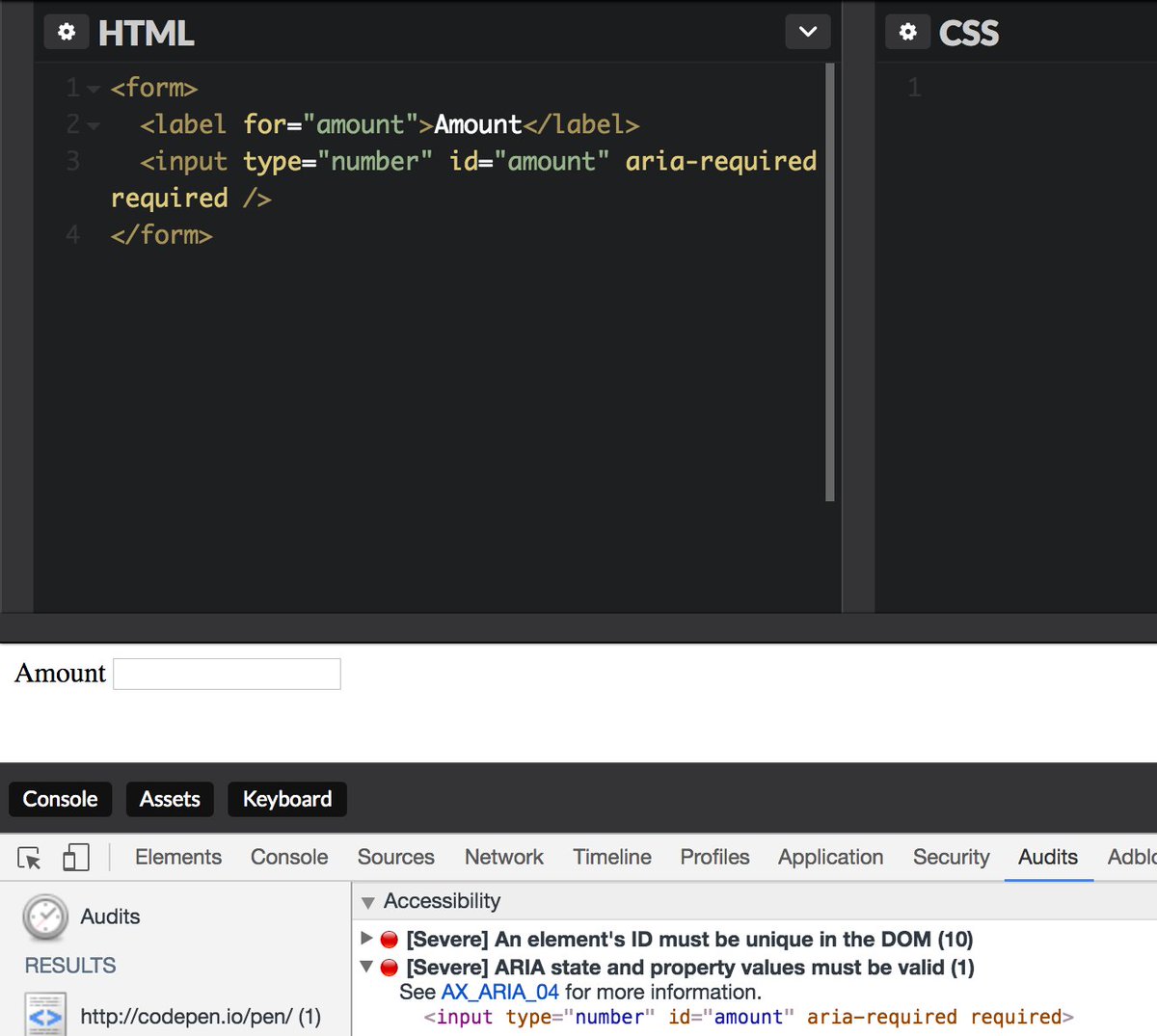Open the HTML panel dropdown chevron
Screen dimensions: 1157x1036
(808, 32)
